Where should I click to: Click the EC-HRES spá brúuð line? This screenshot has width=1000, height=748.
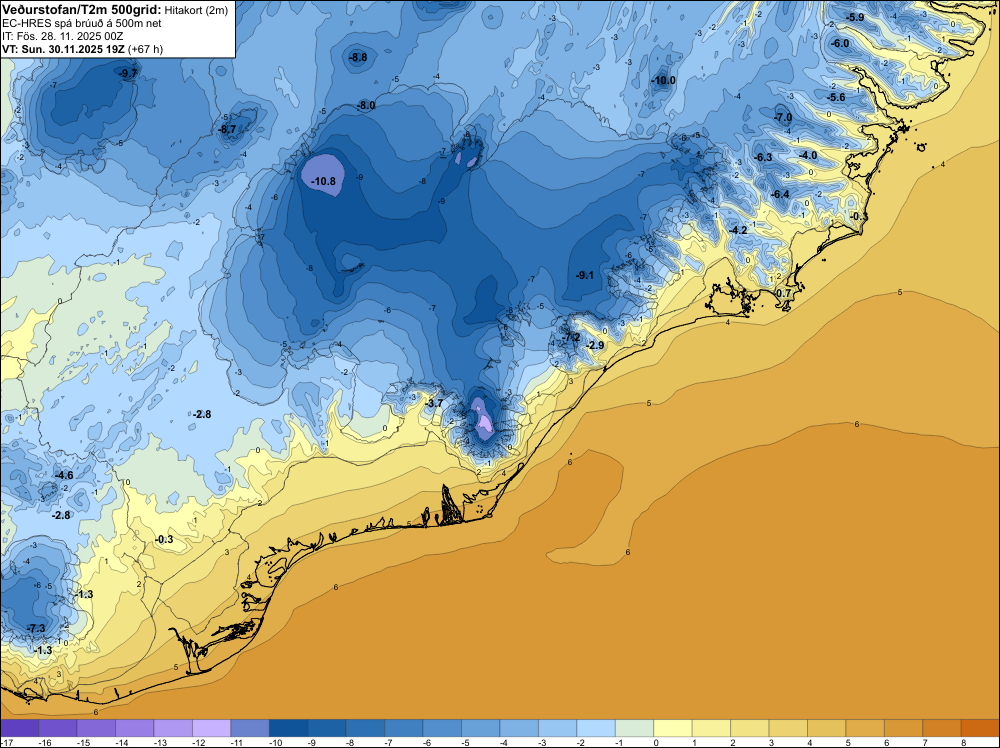tap(82, 23)
